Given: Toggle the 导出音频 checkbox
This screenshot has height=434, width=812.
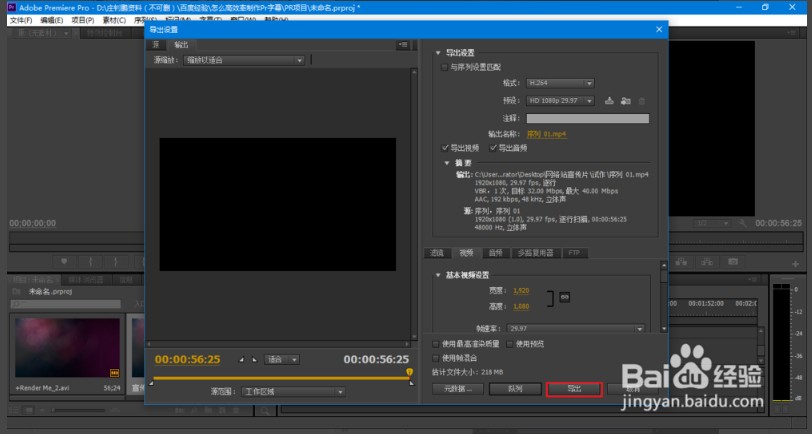Looking at the screenshot, I should tap(493, 148).
